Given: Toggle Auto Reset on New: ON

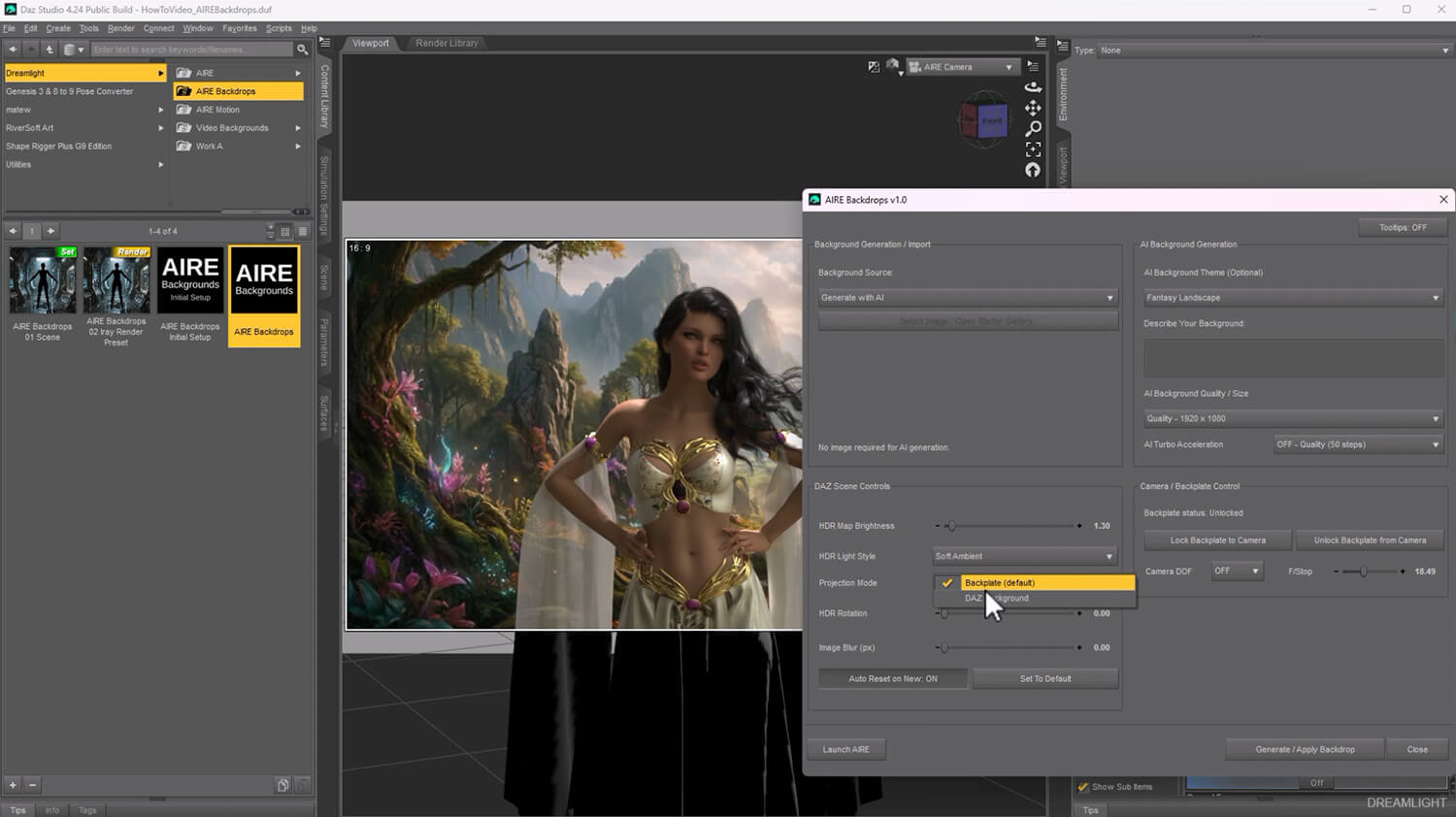Looking at the screenshot, I should tap(893, 678).
